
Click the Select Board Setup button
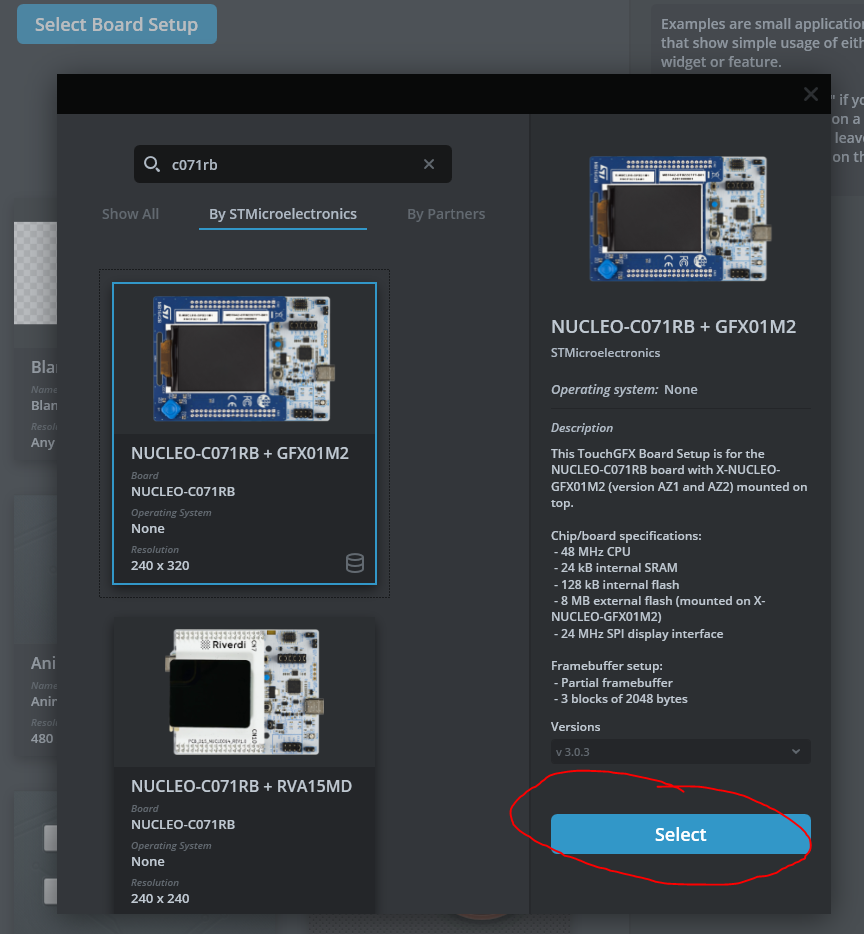(x=117, y=24)
